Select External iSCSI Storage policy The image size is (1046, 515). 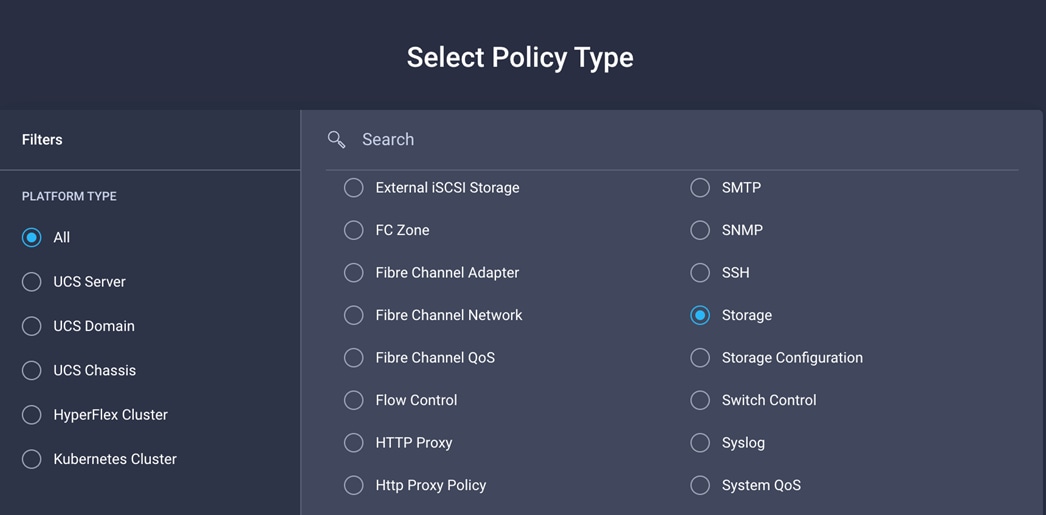(x=354, y=187)
